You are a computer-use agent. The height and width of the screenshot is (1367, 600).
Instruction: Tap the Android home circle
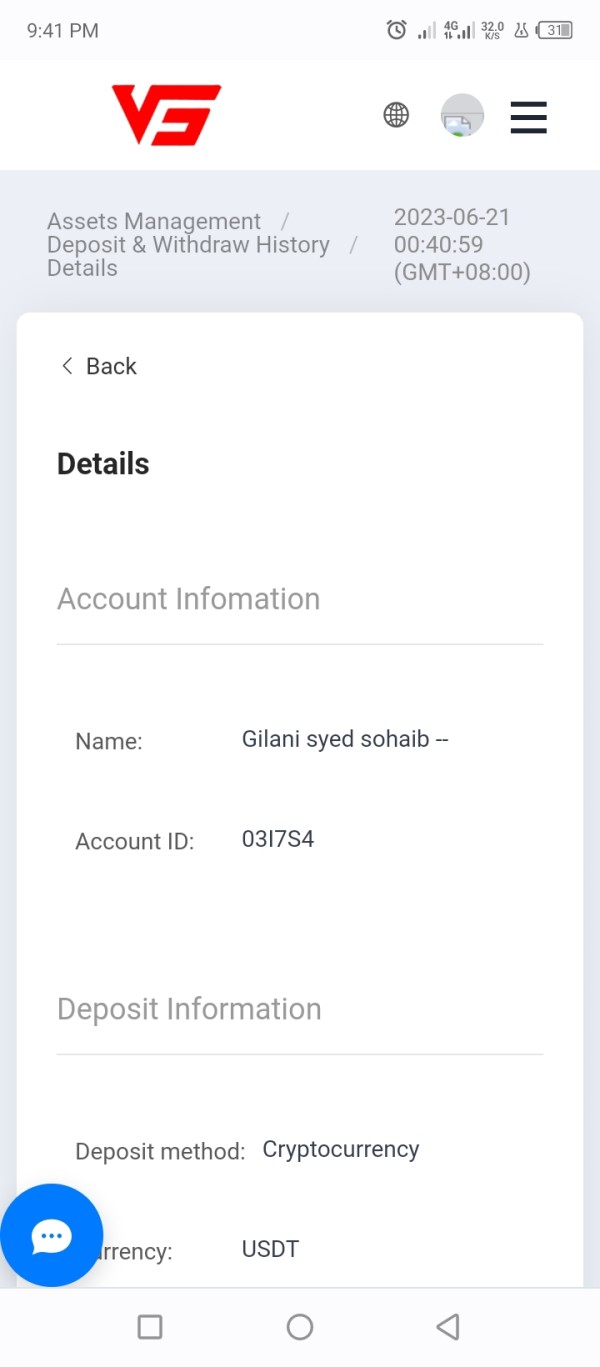click(300, 1327)
